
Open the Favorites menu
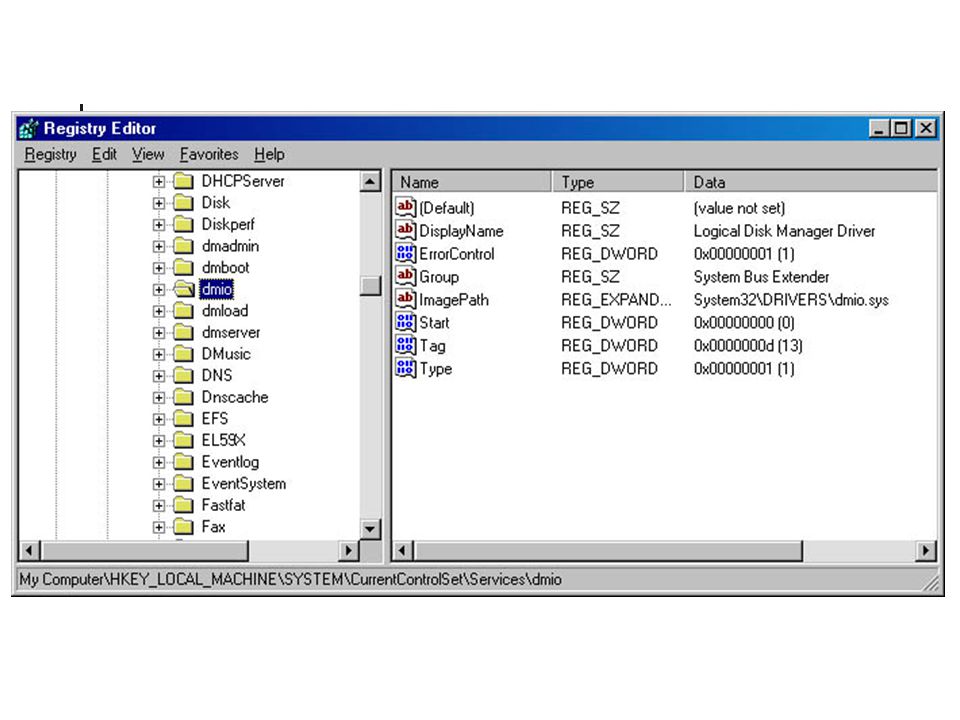coord(209,154)
